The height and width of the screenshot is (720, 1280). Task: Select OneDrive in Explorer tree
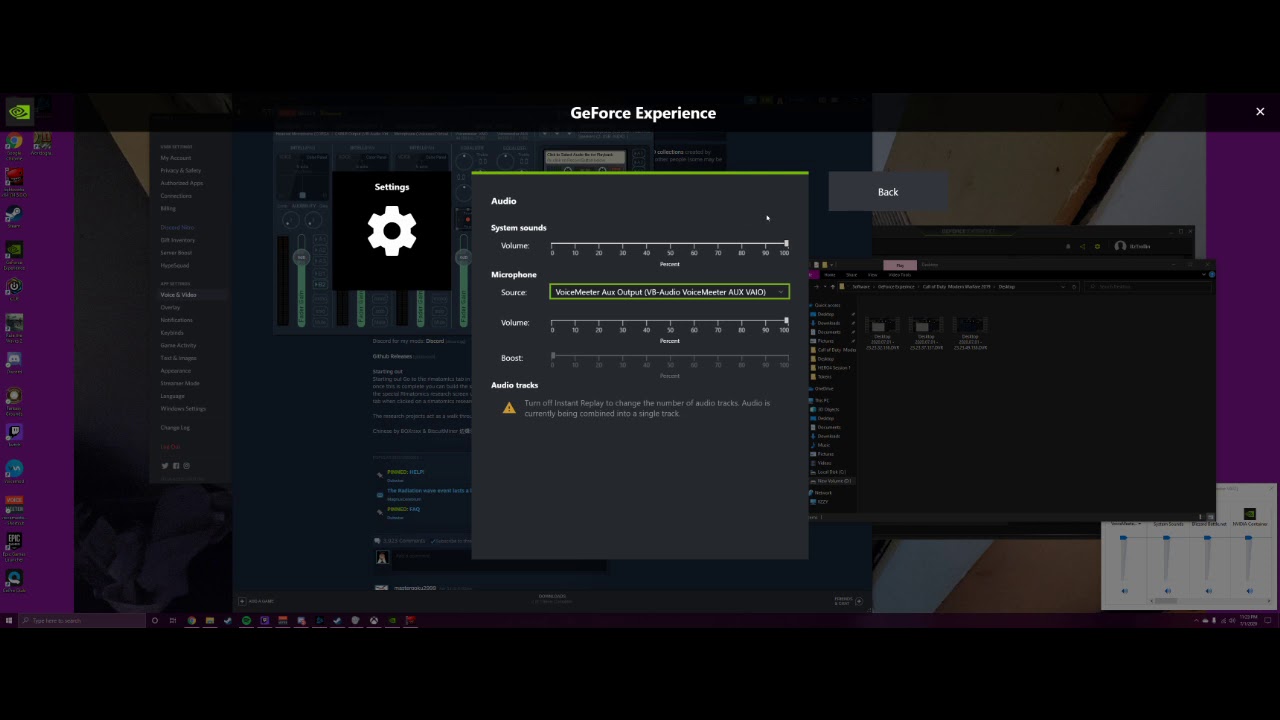823,389
